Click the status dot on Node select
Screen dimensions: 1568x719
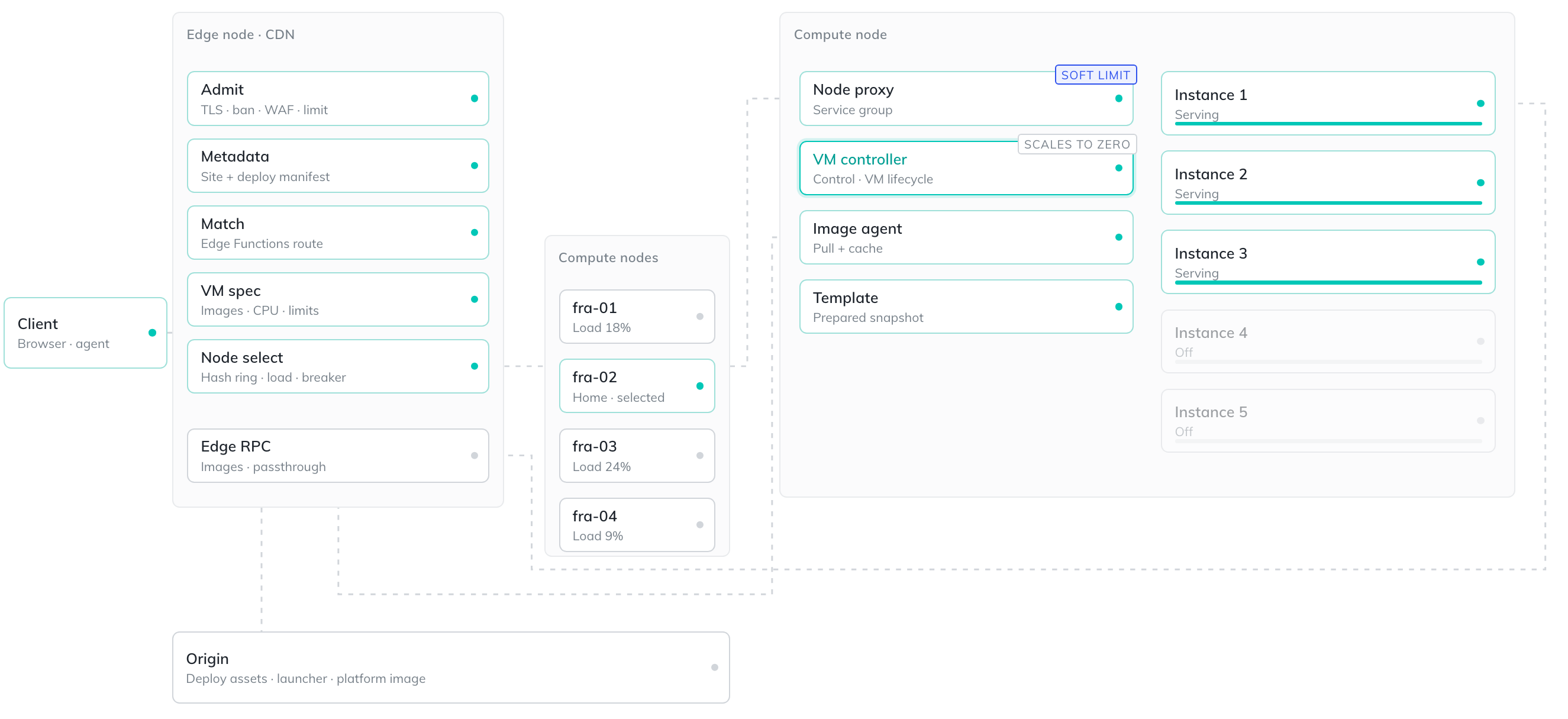point(474,366)
